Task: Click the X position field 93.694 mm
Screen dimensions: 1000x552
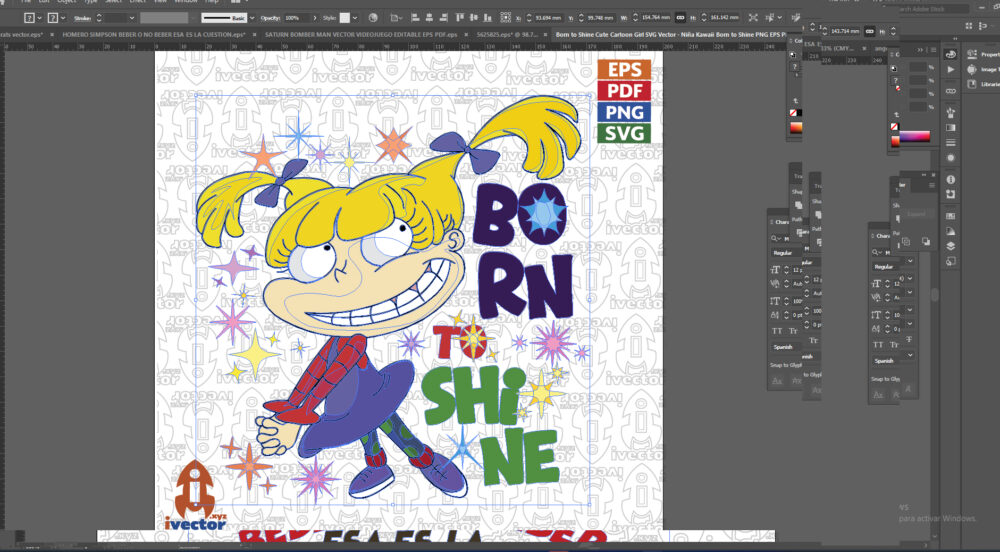Action: (x=548, y=18)
